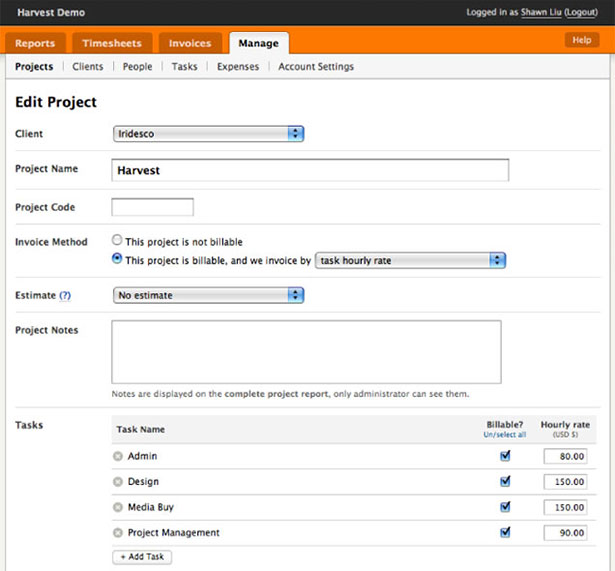Image resolution: width=615 pixels, height=571 pixels.
Task: Edit the Design hourly rate 150.00 field
Action: click(565, 482)
